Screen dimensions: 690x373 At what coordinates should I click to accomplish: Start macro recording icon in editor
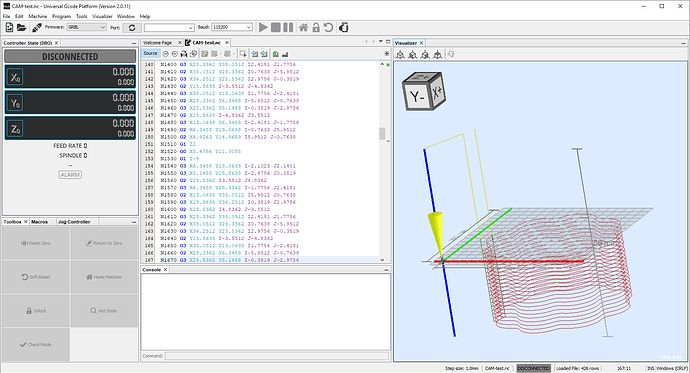click(275, 54)
